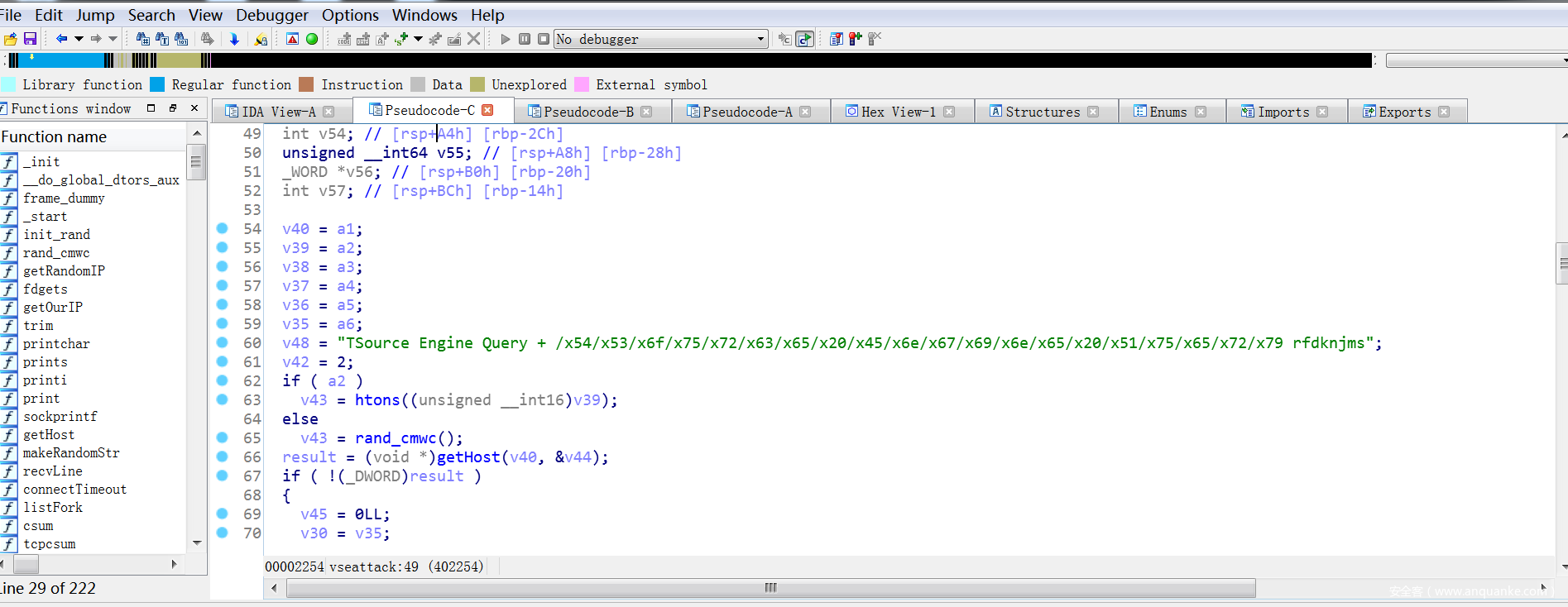Toggle breakpoint dot on line 54
Screen dimensions: 1568x607
click(223, 228)
